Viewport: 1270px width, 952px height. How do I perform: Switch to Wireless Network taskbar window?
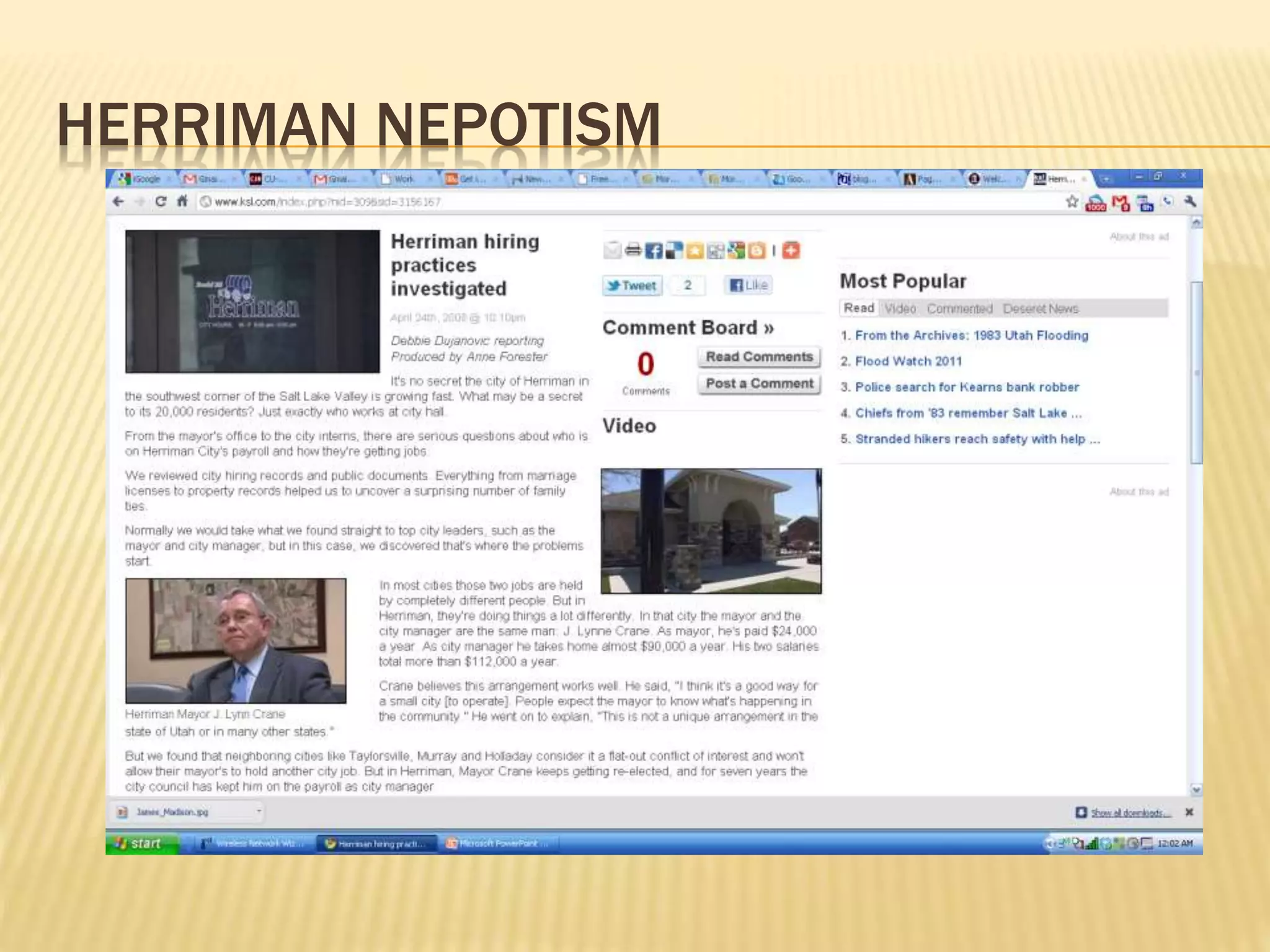[x=254, y=844]
